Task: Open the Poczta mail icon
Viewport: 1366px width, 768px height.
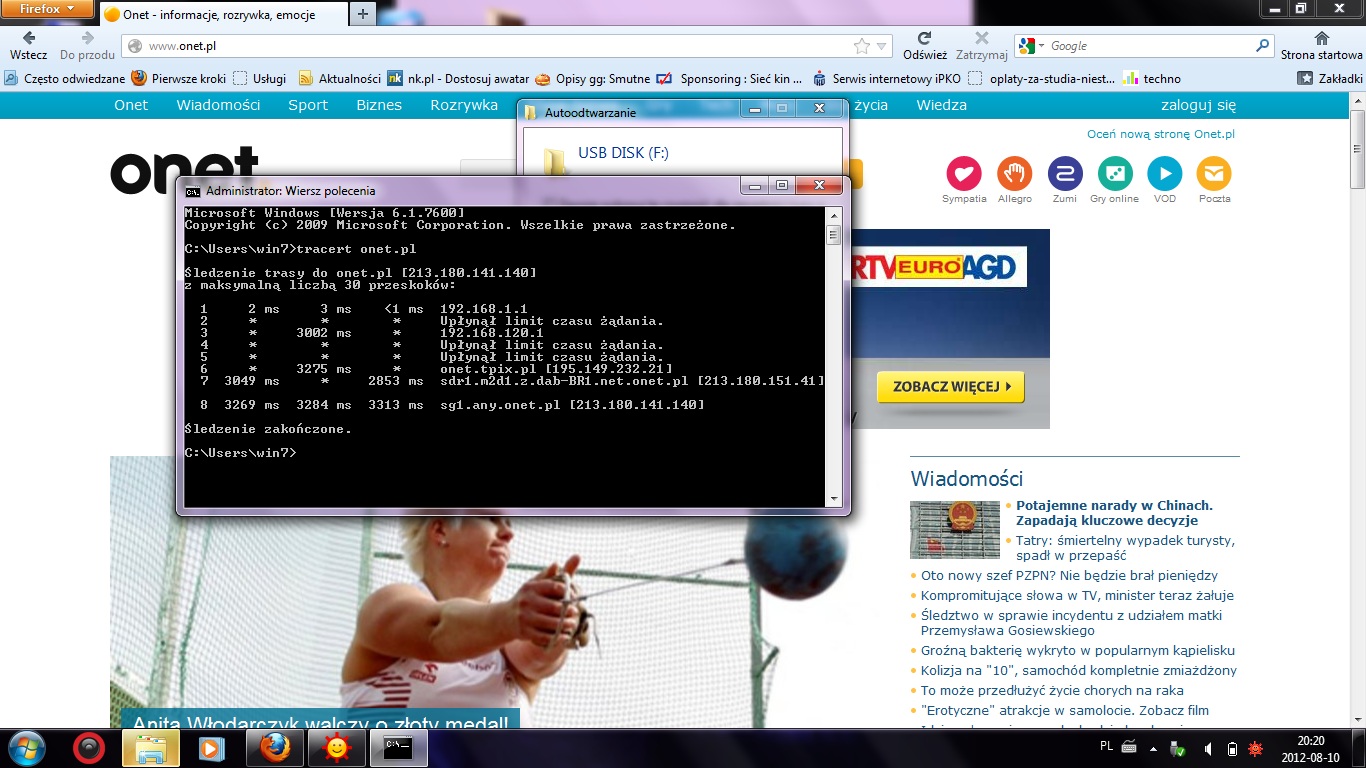Action: coord(1215,173)
